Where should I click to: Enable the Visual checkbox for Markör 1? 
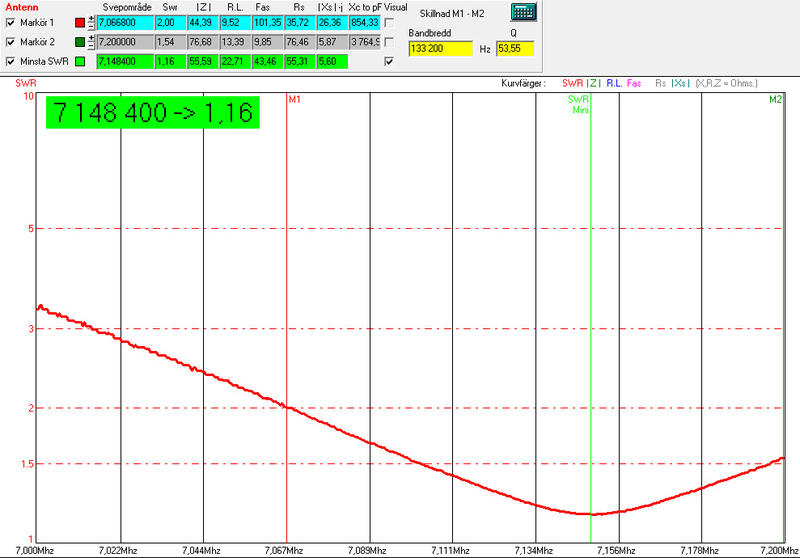tap(389, 23)
